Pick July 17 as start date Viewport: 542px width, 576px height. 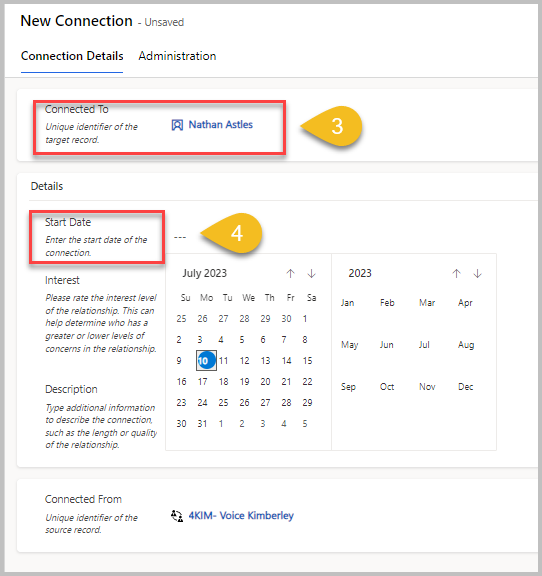pyautogui.click(x=202, y=382)
